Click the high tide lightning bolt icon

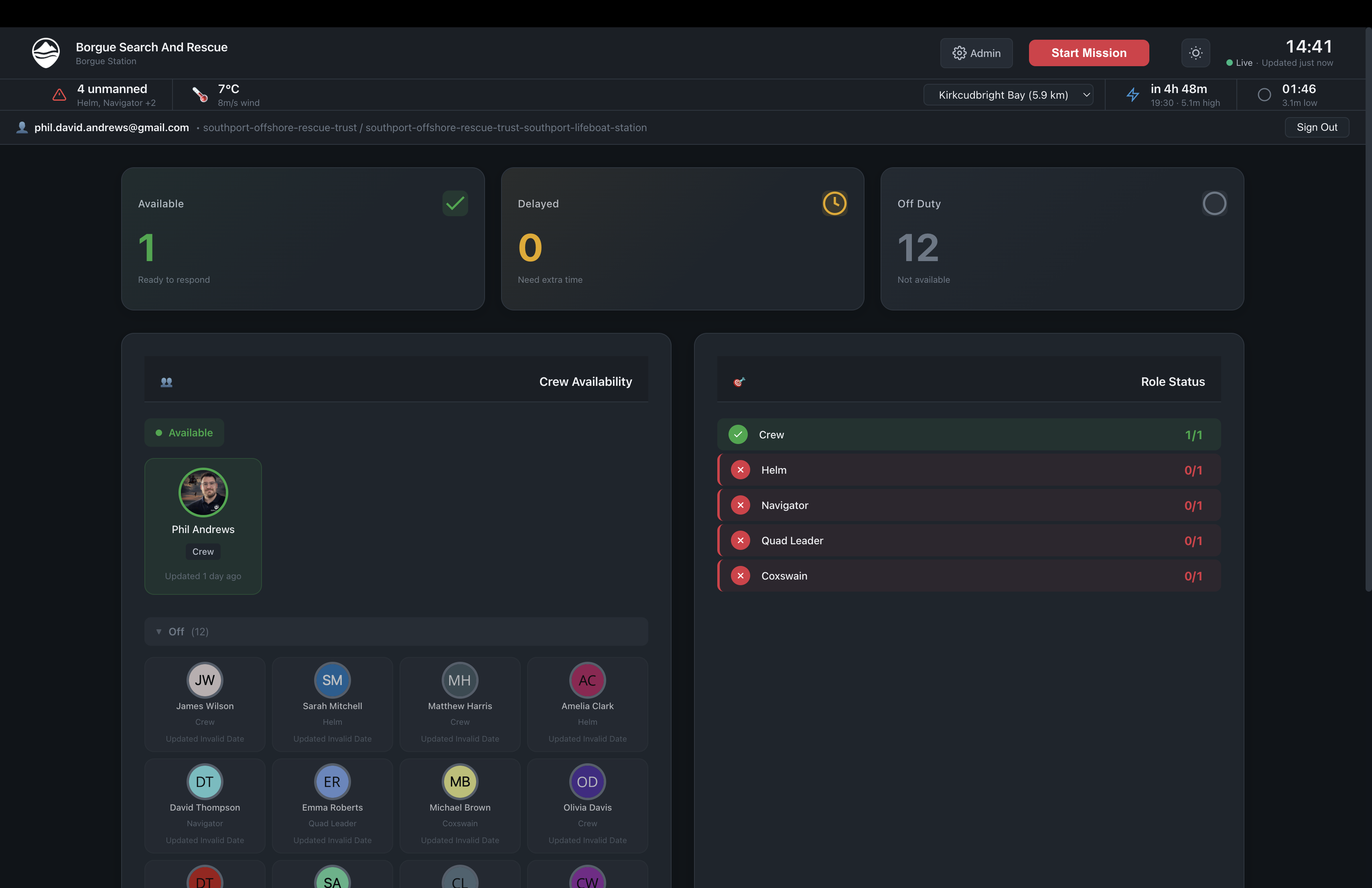1133,95
